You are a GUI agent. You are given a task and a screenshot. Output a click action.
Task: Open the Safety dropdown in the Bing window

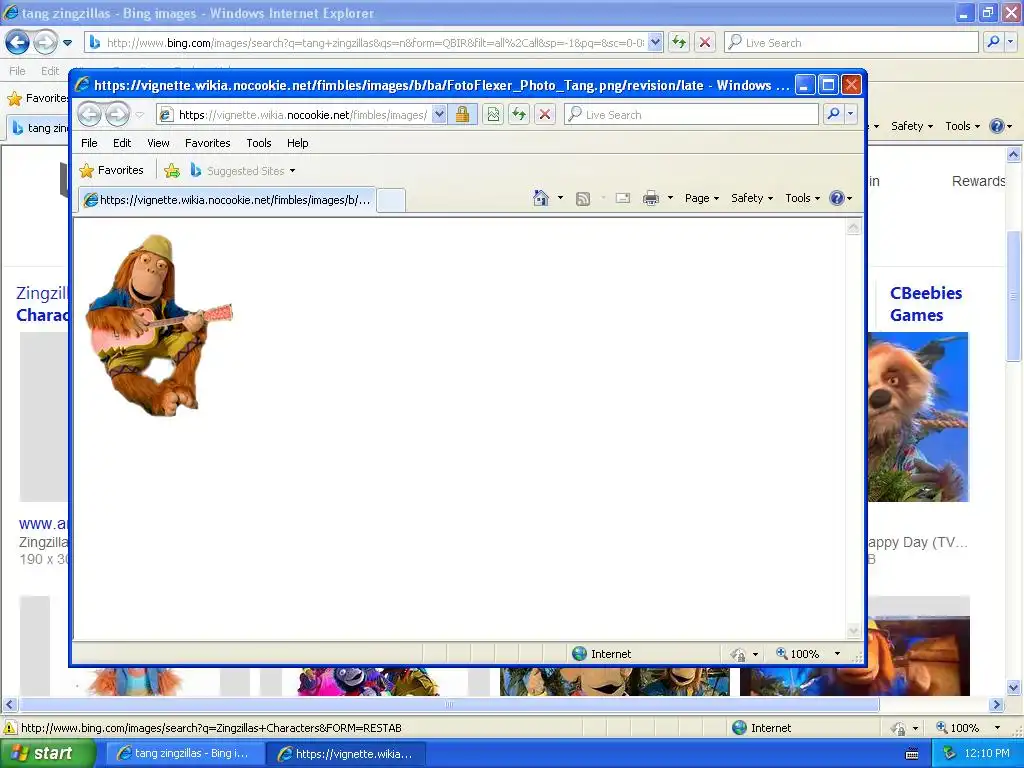[912, 126]
